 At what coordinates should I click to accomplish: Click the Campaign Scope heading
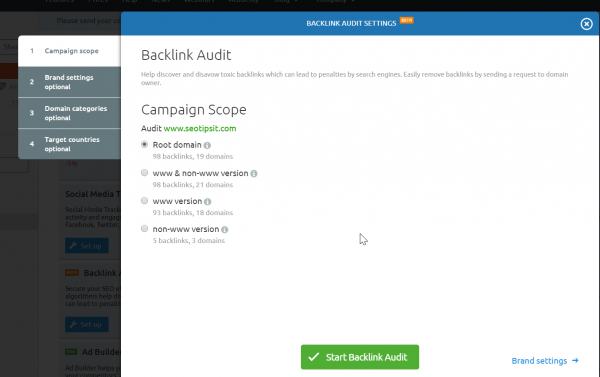tap(194, 110)
